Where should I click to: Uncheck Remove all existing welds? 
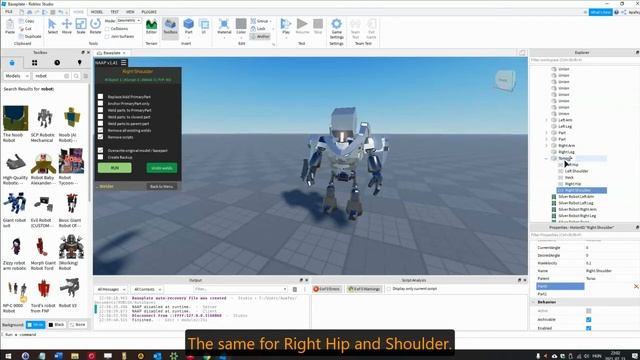click(100, 130)
